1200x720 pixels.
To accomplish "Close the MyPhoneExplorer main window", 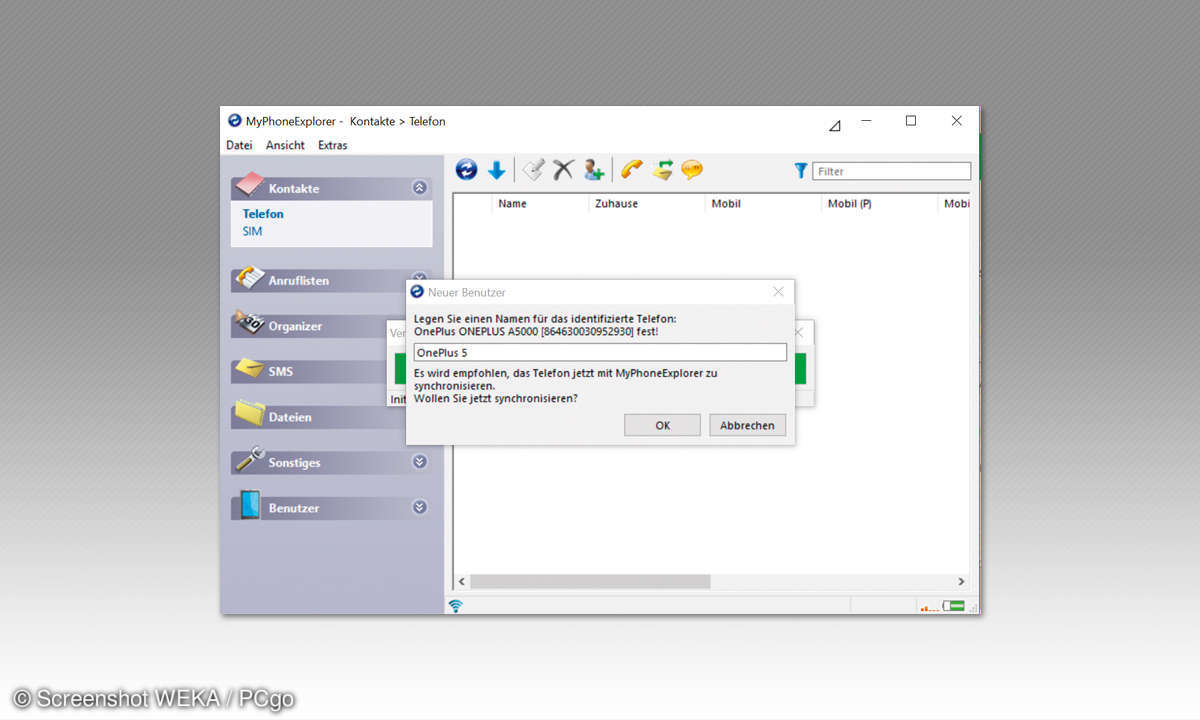I will (957, 121).
